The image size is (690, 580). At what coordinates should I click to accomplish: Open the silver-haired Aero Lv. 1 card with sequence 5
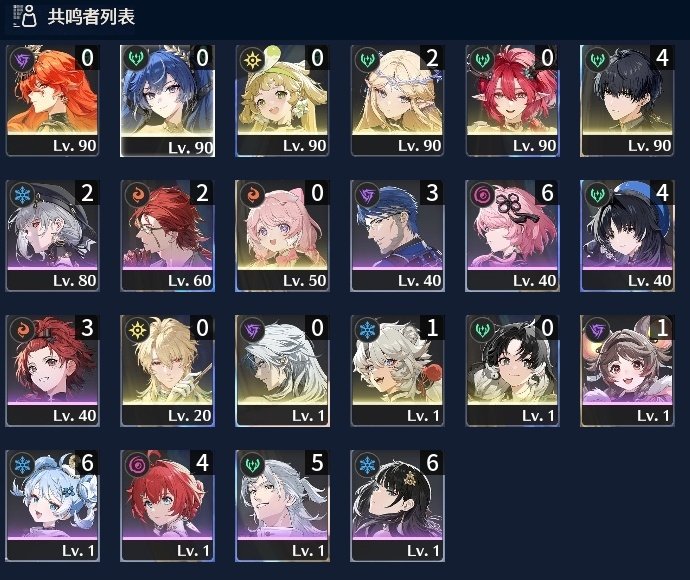[x=283, y=506]
